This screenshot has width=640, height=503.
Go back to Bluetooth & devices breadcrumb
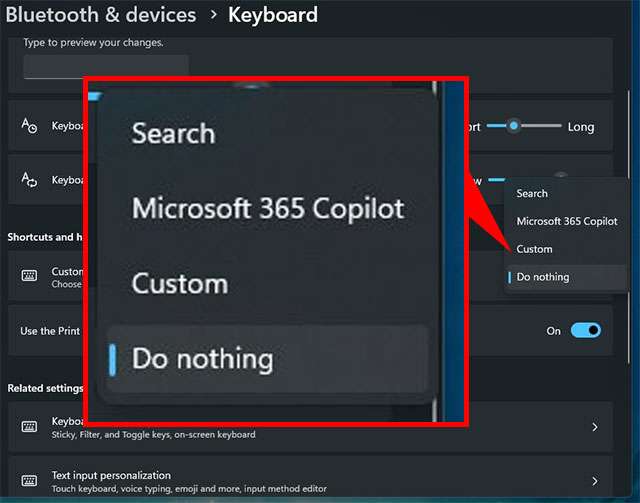pos(101,15)
